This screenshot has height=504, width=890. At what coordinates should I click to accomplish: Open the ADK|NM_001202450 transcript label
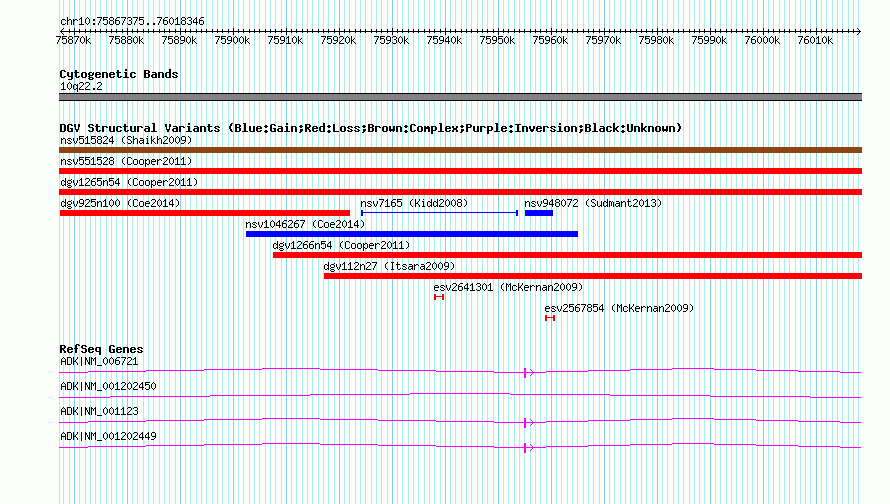[x=108, y=387]
